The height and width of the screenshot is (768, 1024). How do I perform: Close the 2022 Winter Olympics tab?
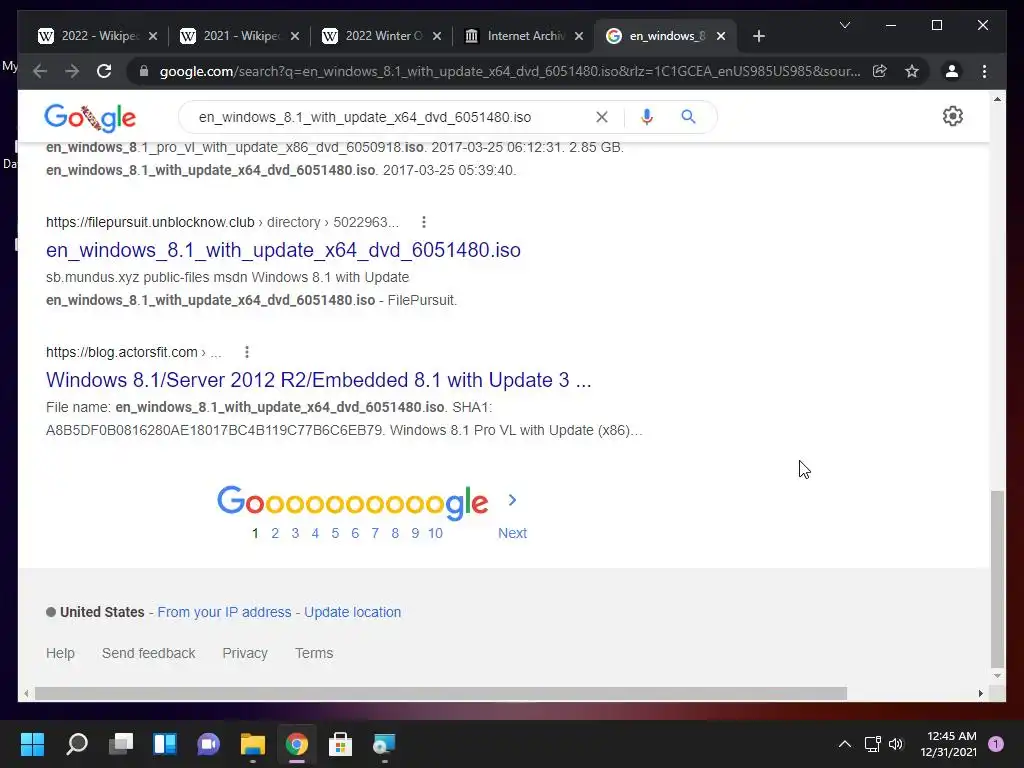click(437, 36)
